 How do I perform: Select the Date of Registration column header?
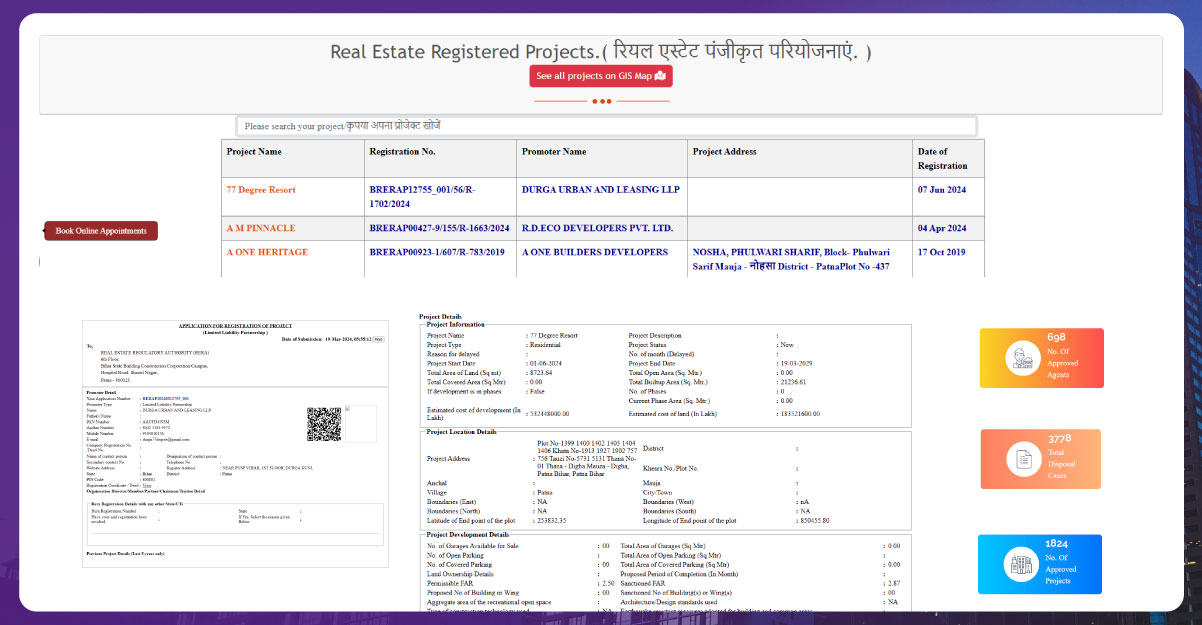pyautogui.click(x=942, y=159)
